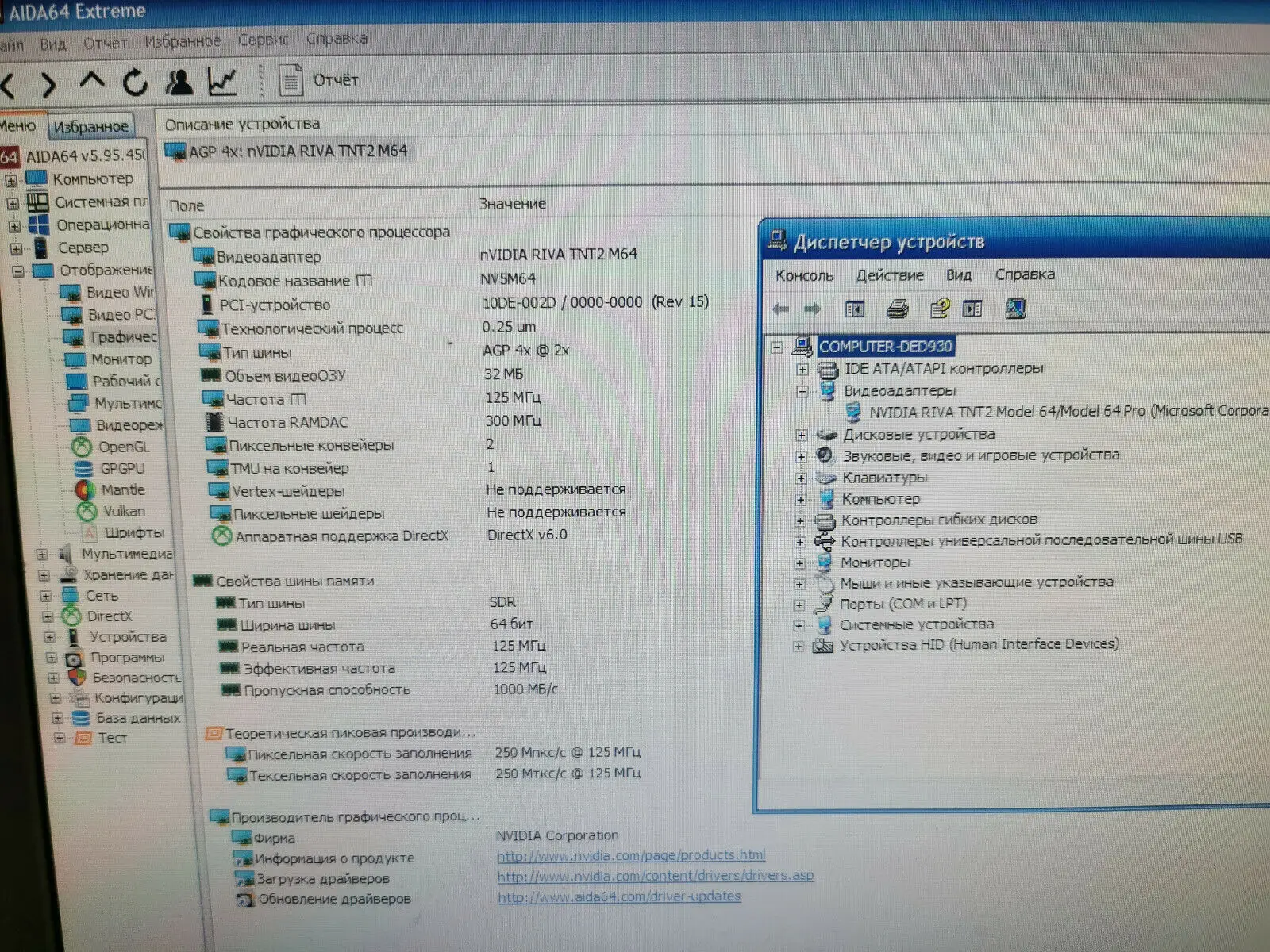The height and width of the screenshot is (952, 1270).
Task: Select the Vulkan tree item
Action: tap(124, 512)
